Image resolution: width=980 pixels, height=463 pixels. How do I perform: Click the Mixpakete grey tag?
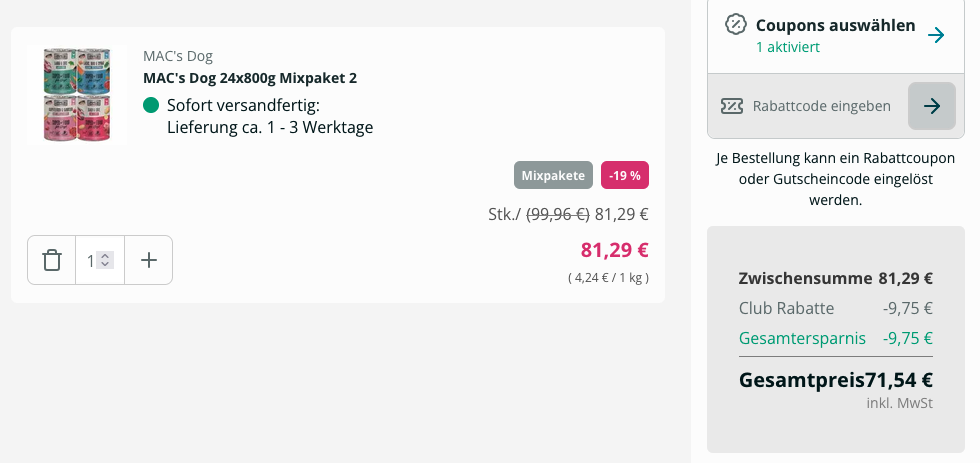[553, 175]
